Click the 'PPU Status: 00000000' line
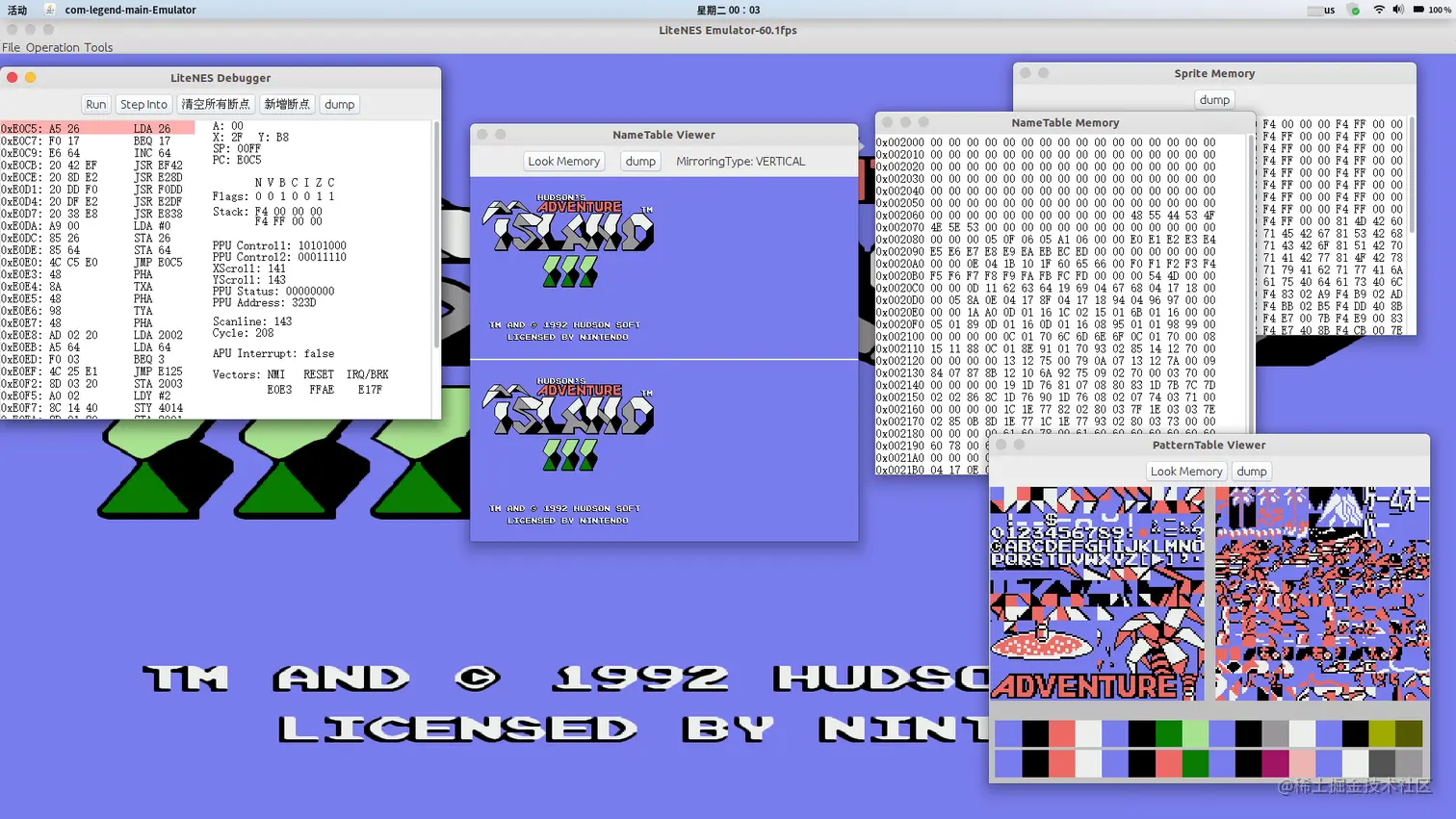1456x819 pixels. pos(273,291)
